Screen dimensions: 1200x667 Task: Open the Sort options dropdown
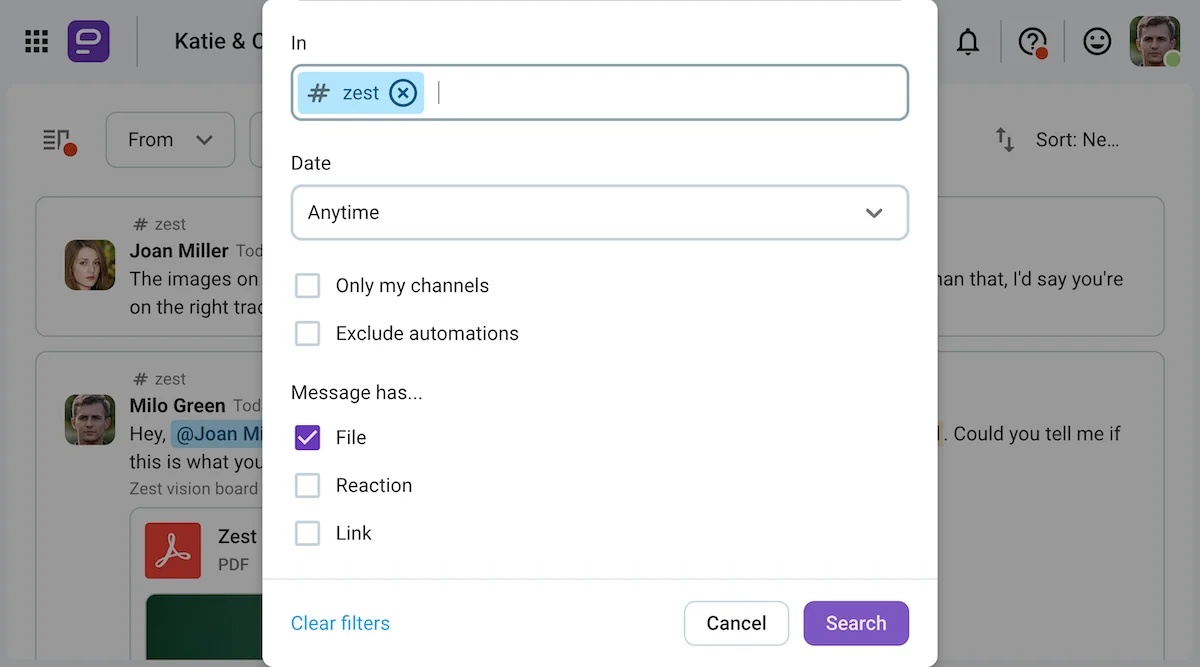1078,139
